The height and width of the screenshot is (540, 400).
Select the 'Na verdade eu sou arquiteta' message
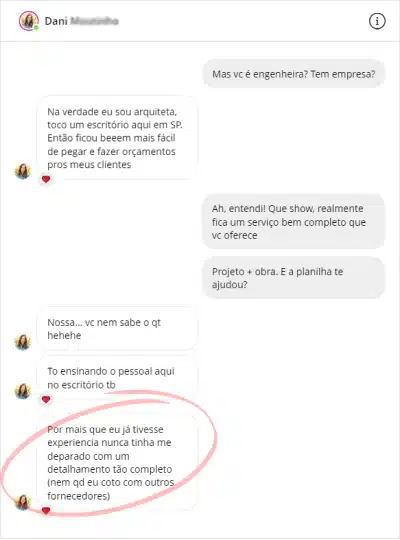117,138
